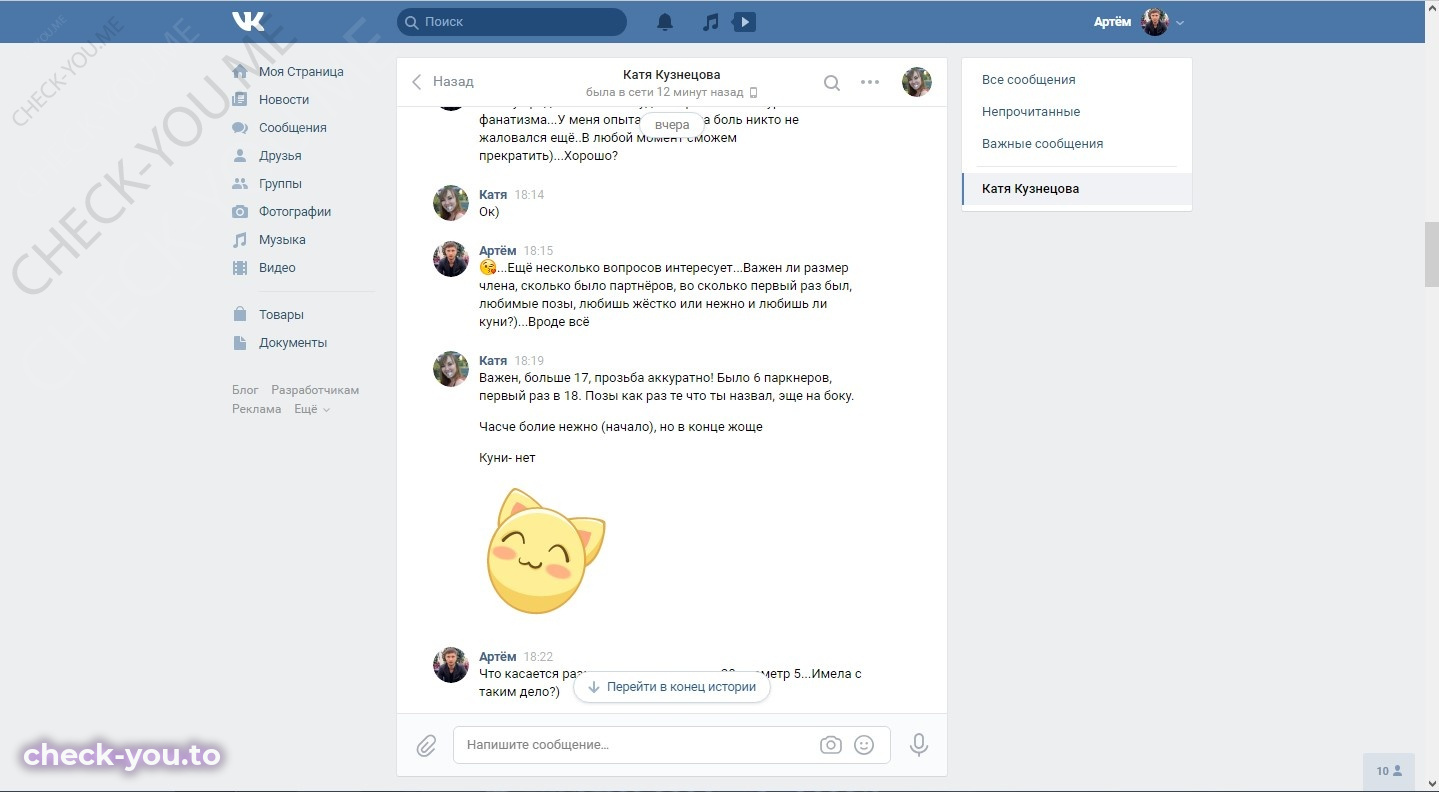Click the Товары bag icon in sidebar
1439x792 pixels.
(x=240, y=314)
